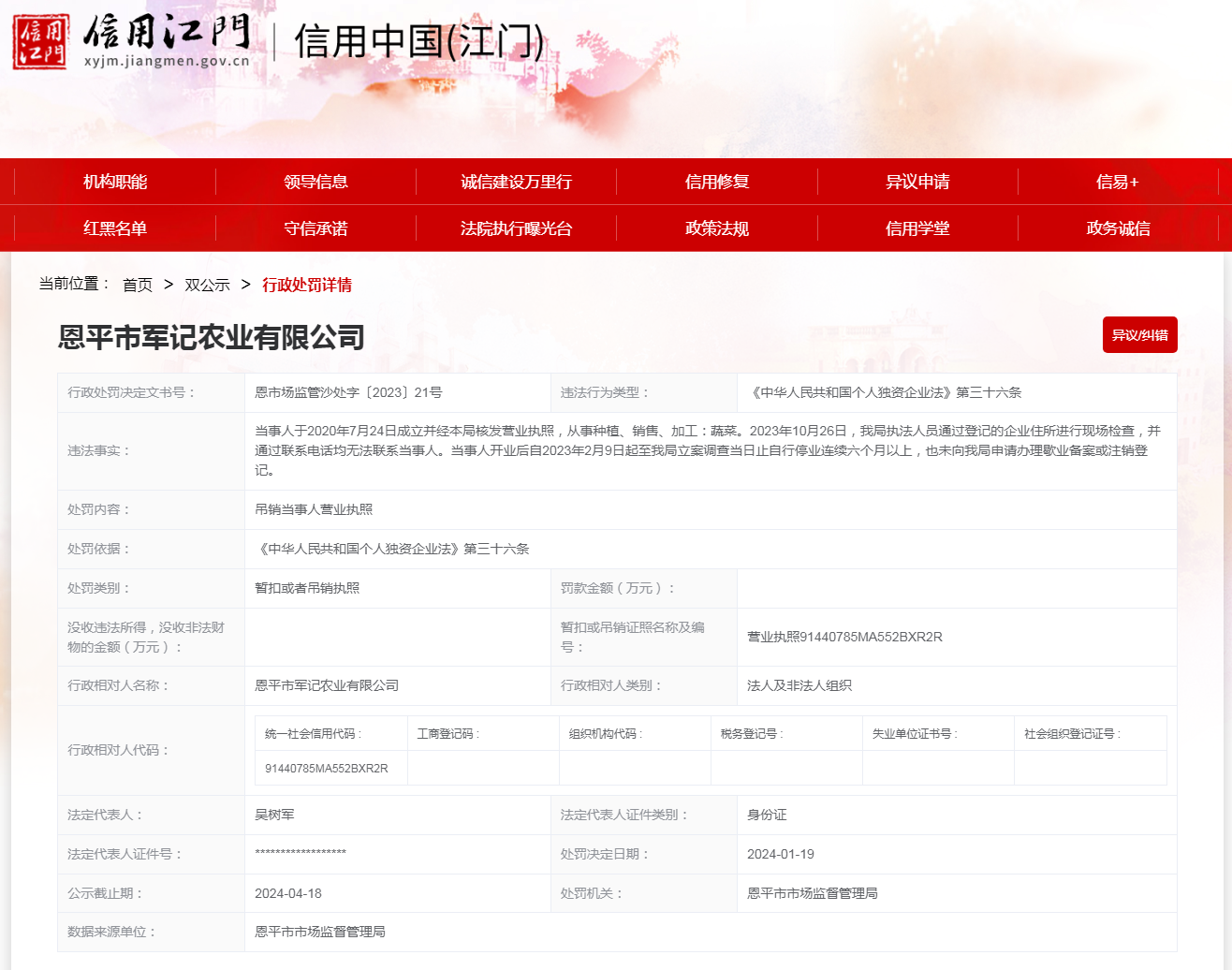This screenshot has height=970, width=1232.
Task: Click the 工商登记码 column header
Action: point(447,734)
